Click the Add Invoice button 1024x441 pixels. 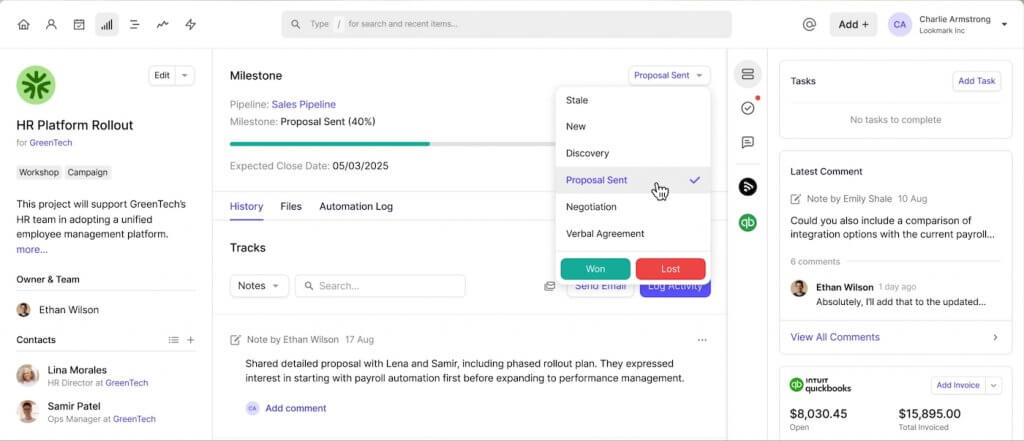coord(958,385)
